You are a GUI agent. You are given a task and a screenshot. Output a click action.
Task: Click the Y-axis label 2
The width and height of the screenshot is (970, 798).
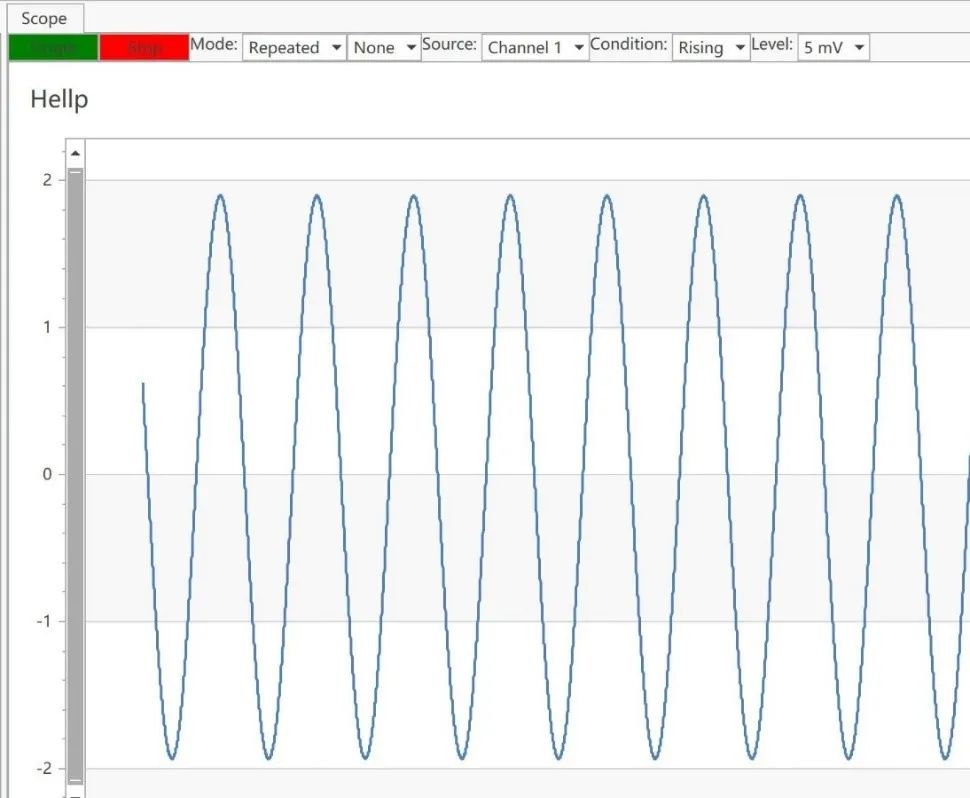click(x=47, y=180)
